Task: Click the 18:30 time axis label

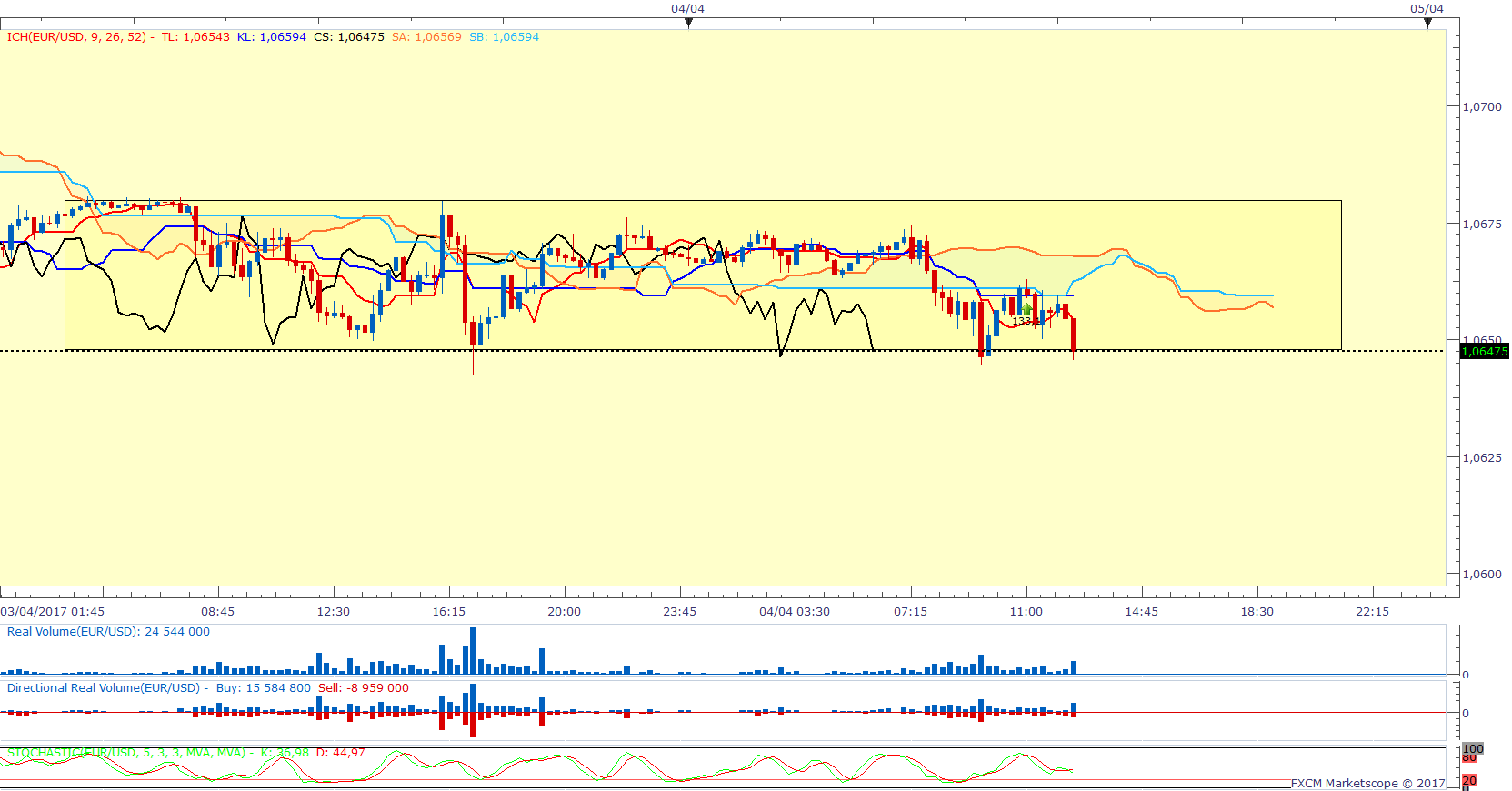Action: click(1257, 612)
